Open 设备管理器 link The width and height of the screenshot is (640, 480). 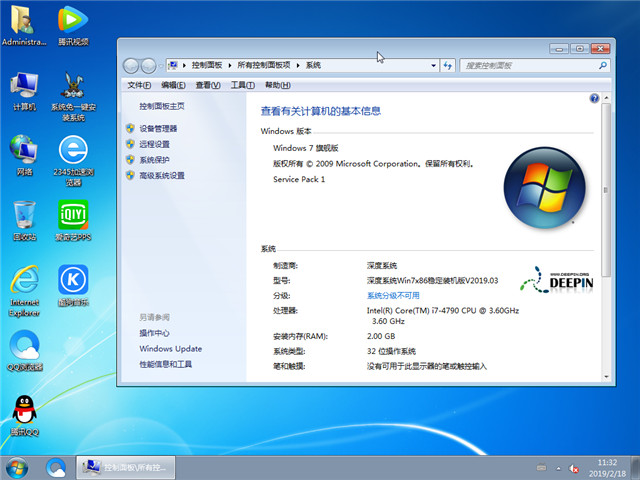tap(158, 129)
